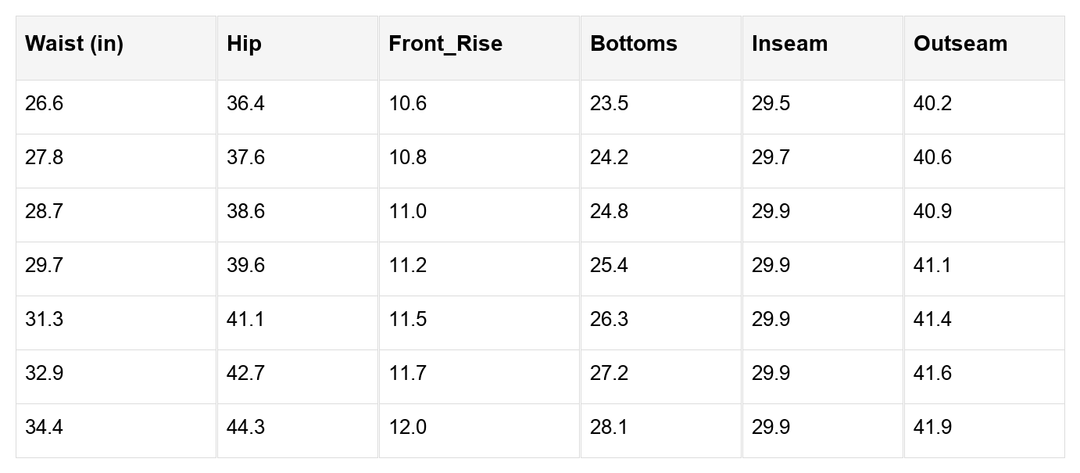
Task: Select waist cell showing 31.3
Action: click(x=44, y=320)
